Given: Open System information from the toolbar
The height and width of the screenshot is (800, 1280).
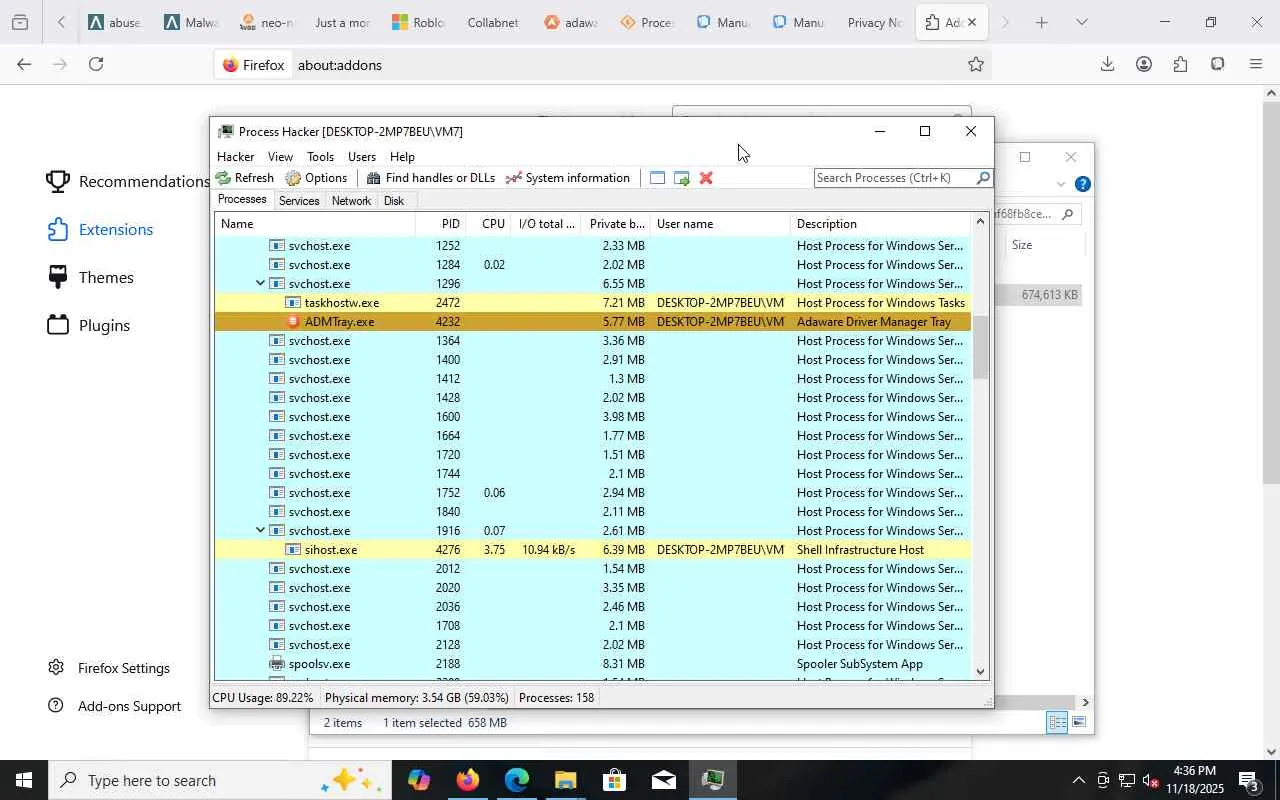Looking at the screenshot, I should [x=568, y=178].
